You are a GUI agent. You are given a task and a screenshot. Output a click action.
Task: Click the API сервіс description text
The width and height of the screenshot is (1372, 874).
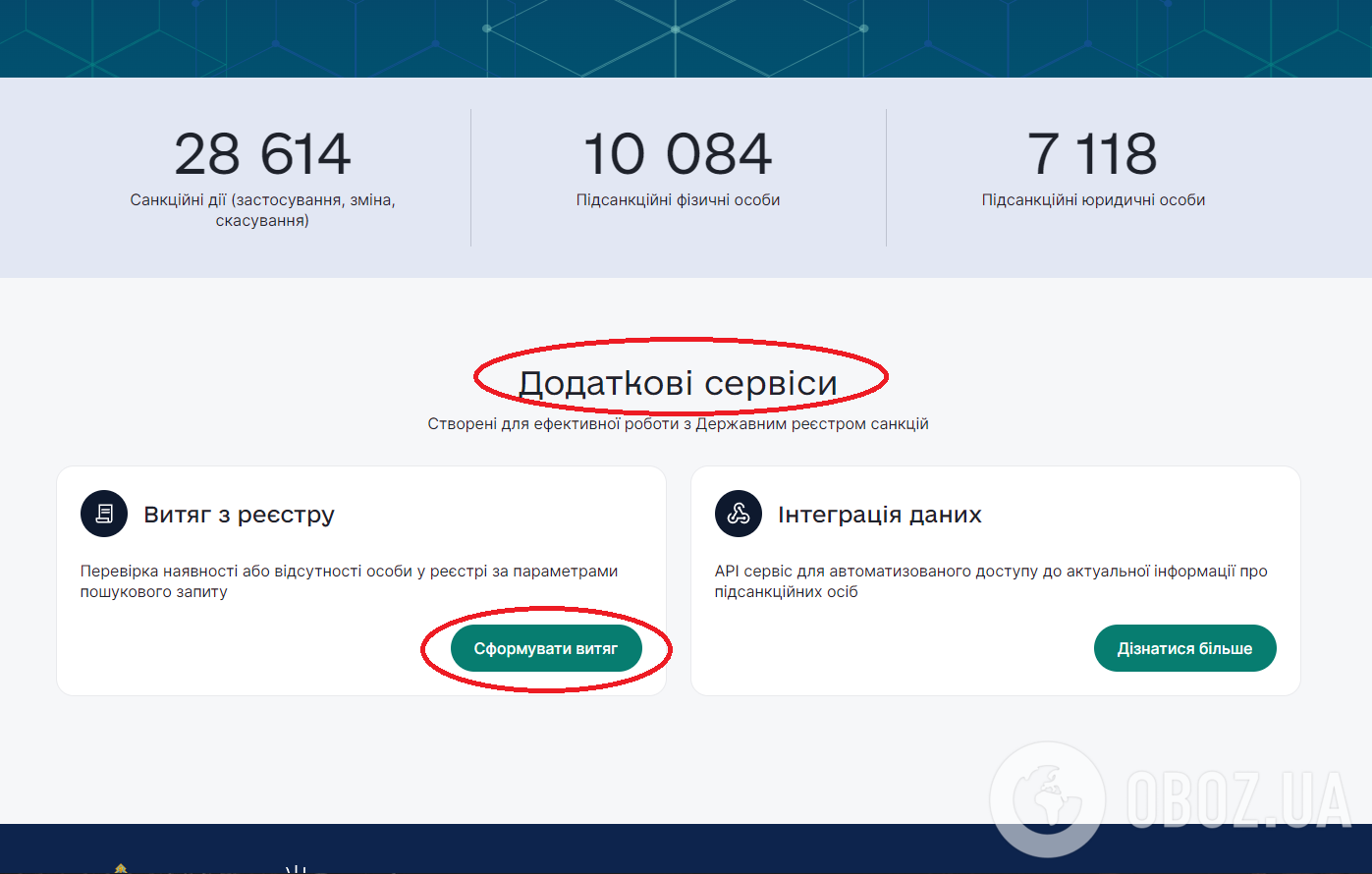pyautogui.click(x=990, y=581)
